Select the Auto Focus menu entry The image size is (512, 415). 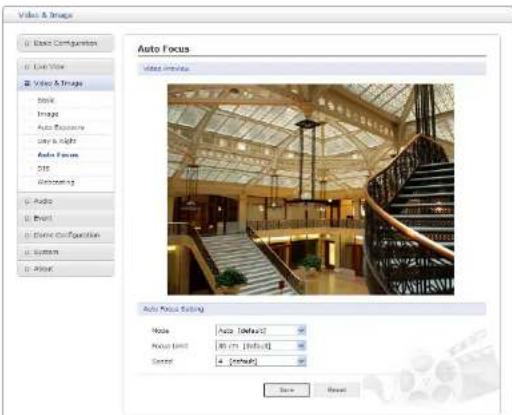pos(58,155)
